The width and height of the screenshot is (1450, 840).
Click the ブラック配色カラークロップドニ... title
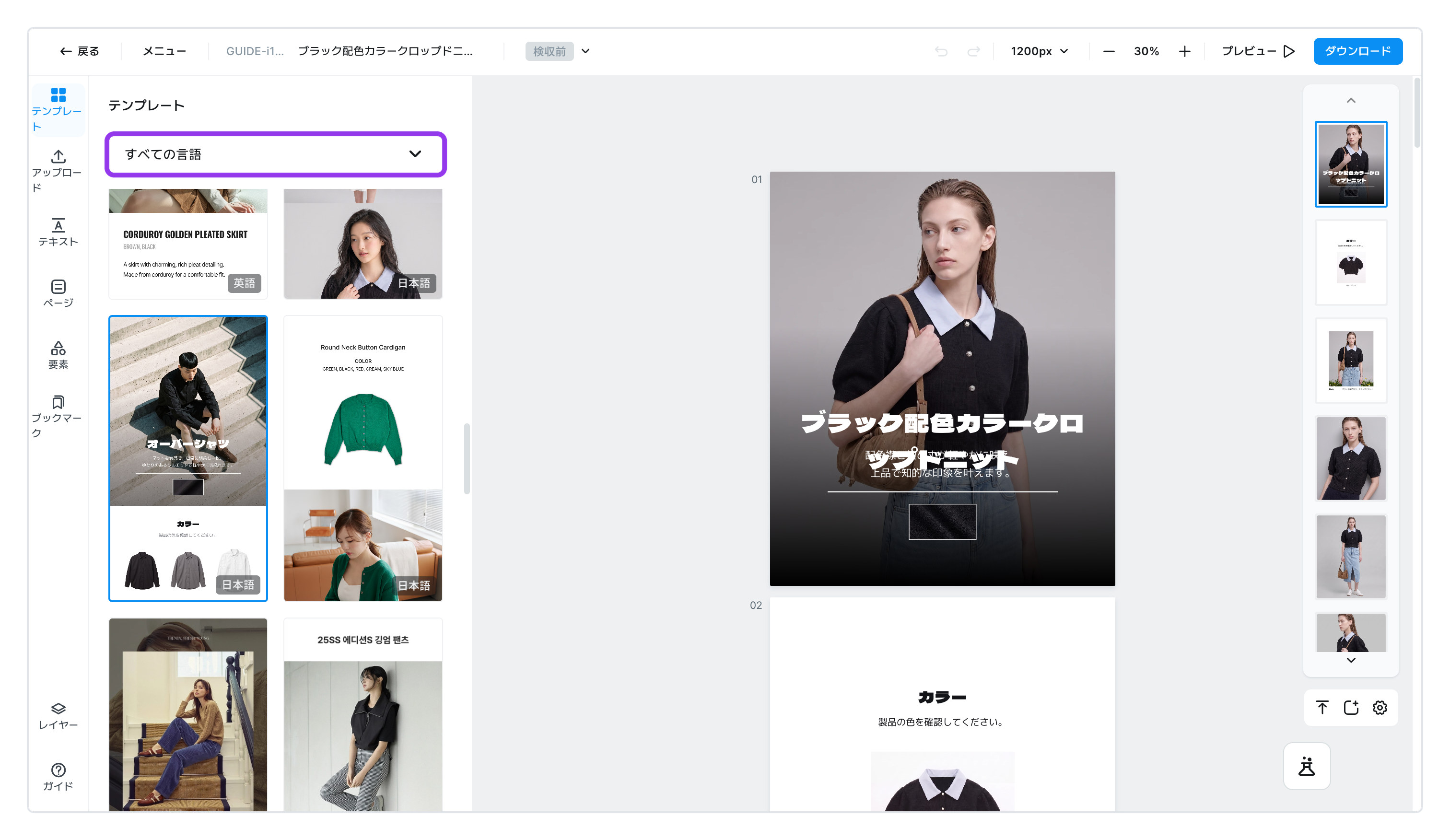point(385,51)
